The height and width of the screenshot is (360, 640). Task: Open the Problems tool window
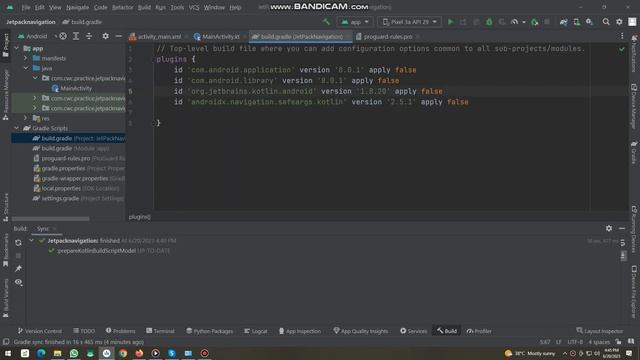coord(120,331)
